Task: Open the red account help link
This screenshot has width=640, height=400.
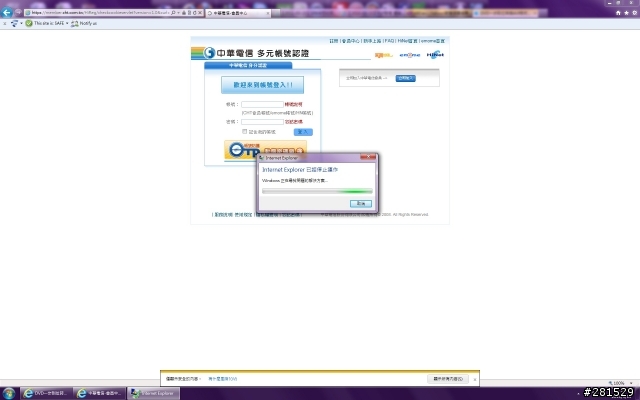Action: (x=293, y=104)
